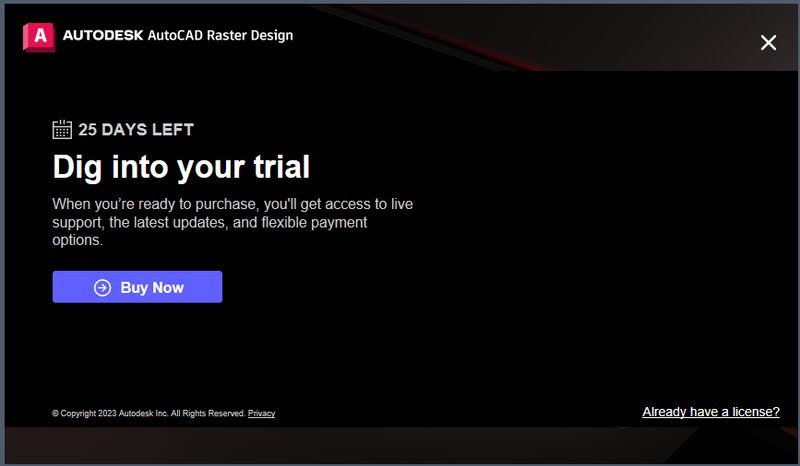Open the Already have a license link
Screen dimensions: 800x466
pyautogui.click(x=711, y=412)
